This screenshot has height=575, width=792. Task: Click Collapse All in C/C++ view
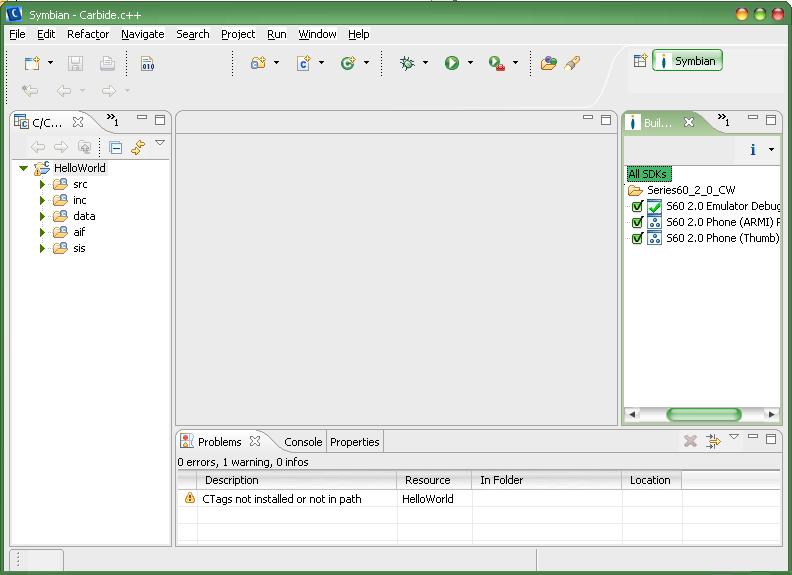116,148
